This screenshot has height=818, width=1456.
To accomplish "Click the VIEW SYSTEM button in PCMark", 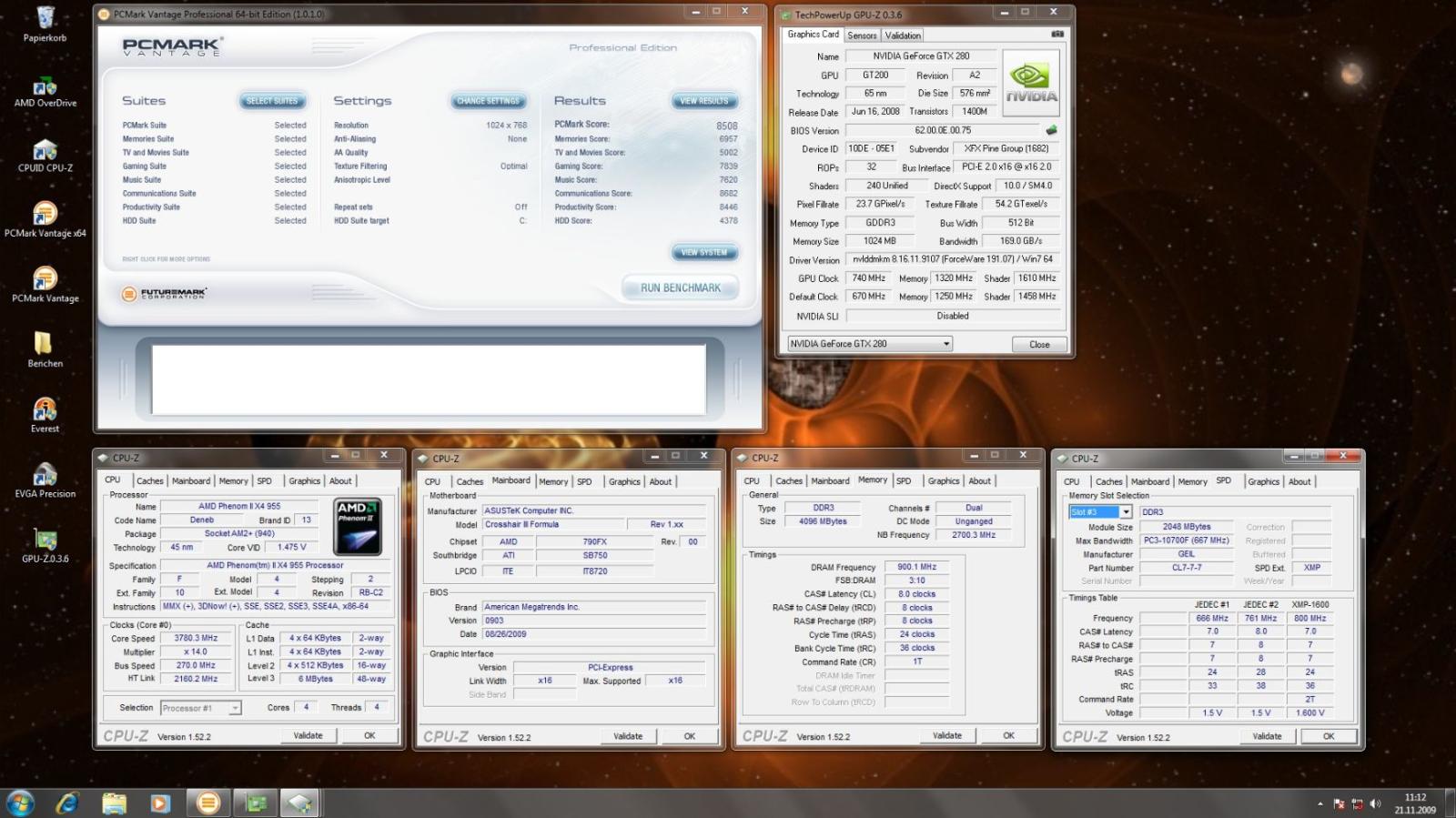I will (704, 252).
